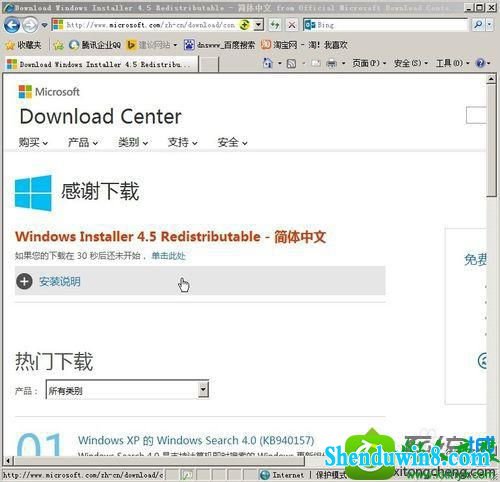The height and width of the screenshot is (482, 500).
Task: Click the add to favorites bar star icon
Action: coord(58,45)
